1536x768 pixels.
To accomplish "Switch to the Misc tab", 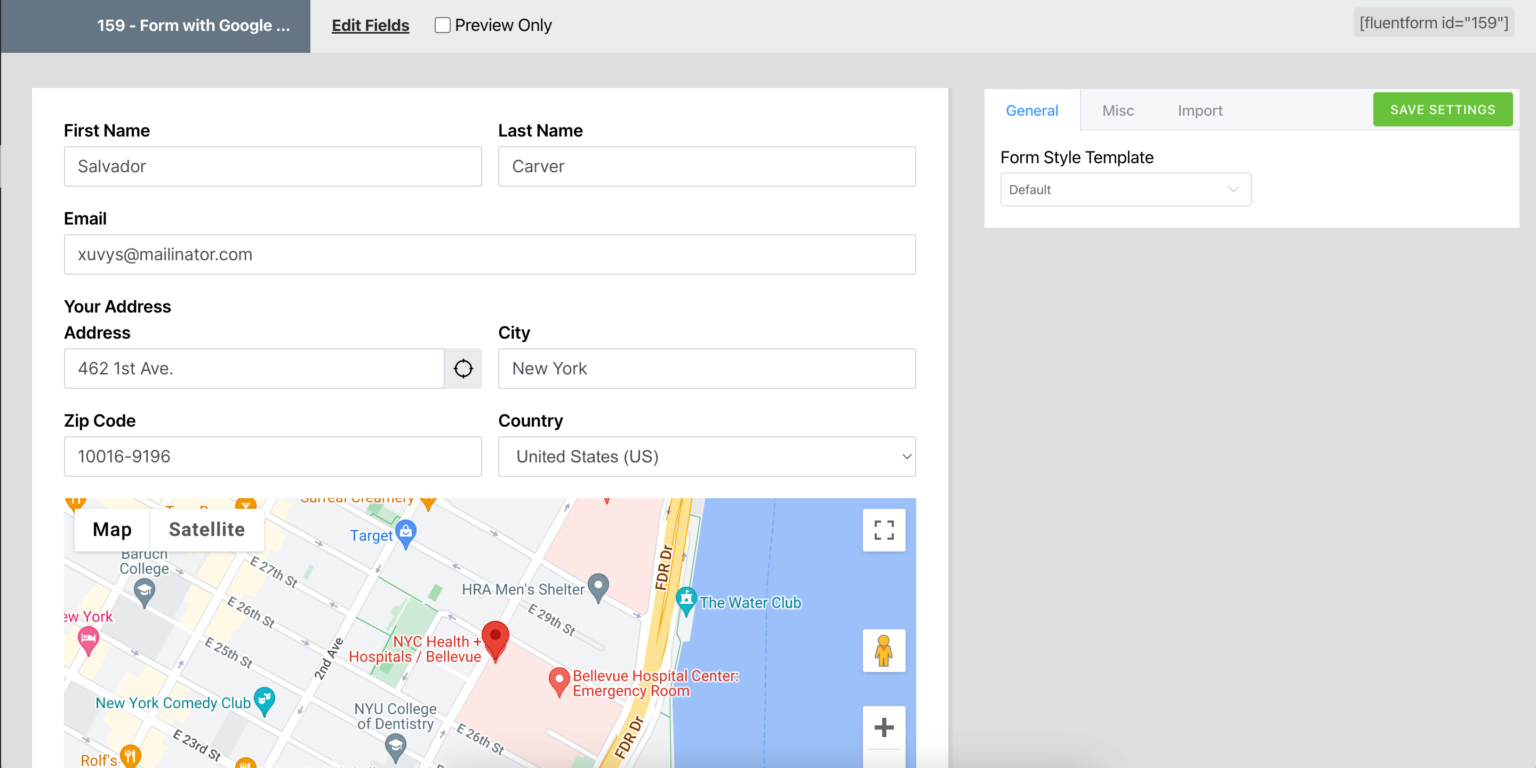I will 1118,110.
